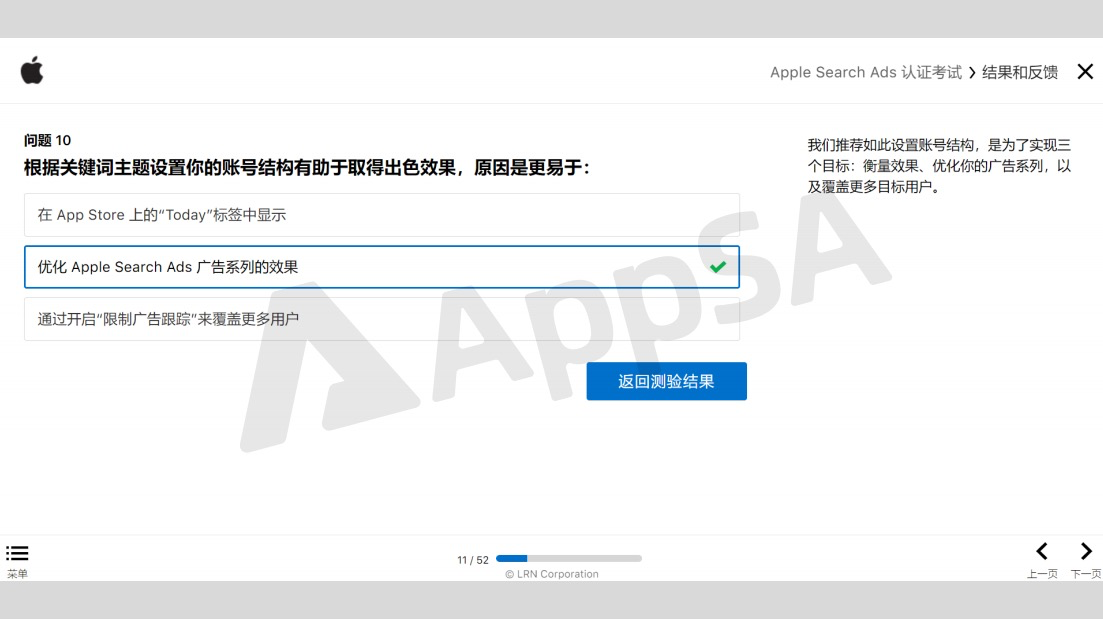Click the 下一页 label
This screenshot has height=619, width=1103.
(1086, 574)
